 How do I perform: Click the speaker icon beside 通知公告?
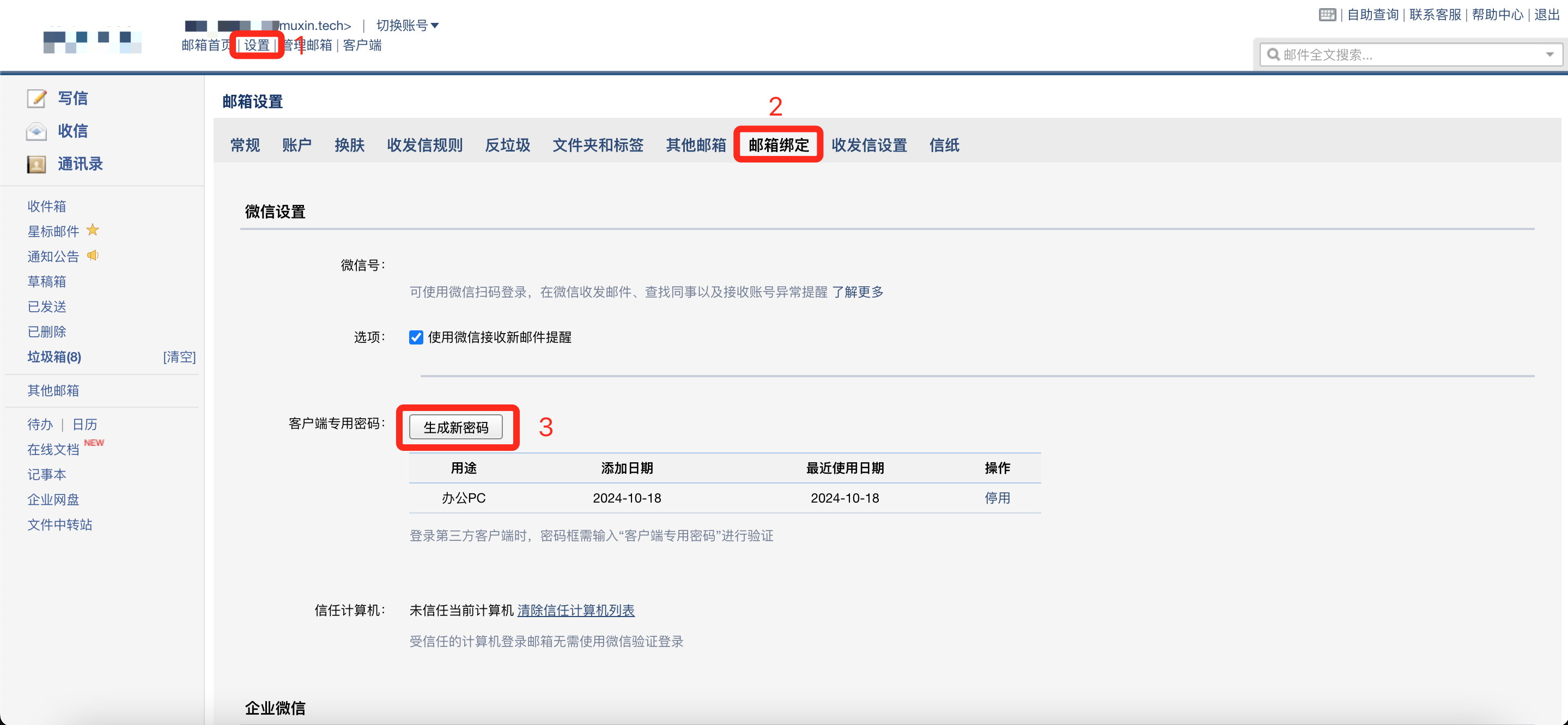pyautogui.click(x=93, y=255)
